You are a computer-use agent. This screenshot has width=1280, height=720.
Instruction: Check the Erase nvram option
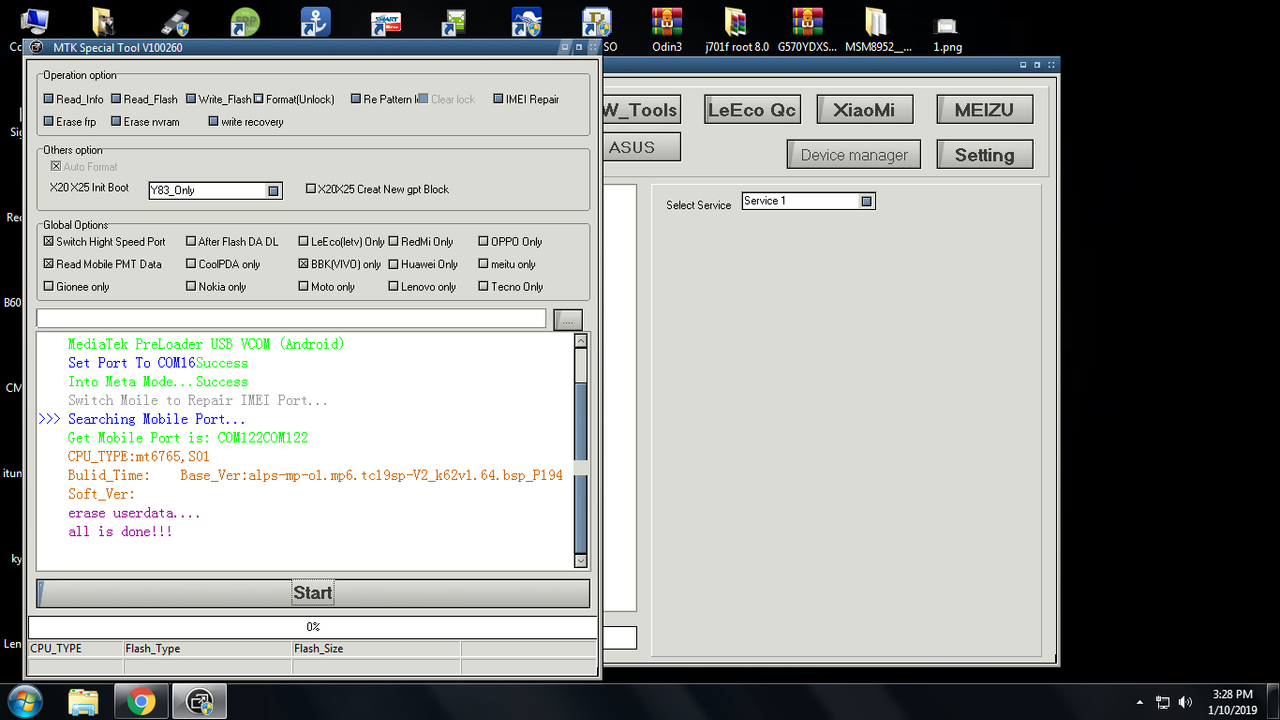coord(116,122)
